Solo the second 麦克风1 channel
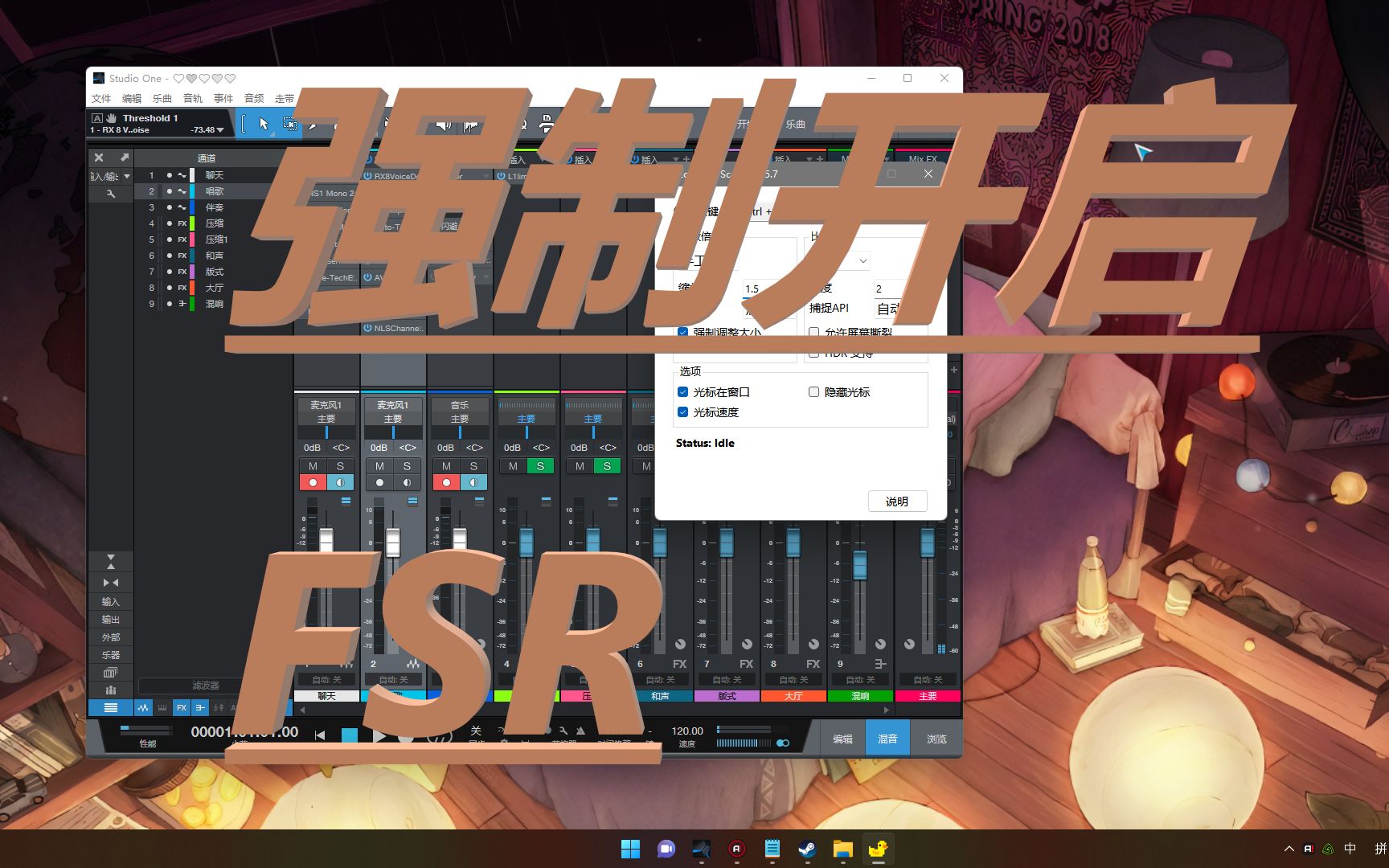 pyautogui.click(x=407, y=466)
